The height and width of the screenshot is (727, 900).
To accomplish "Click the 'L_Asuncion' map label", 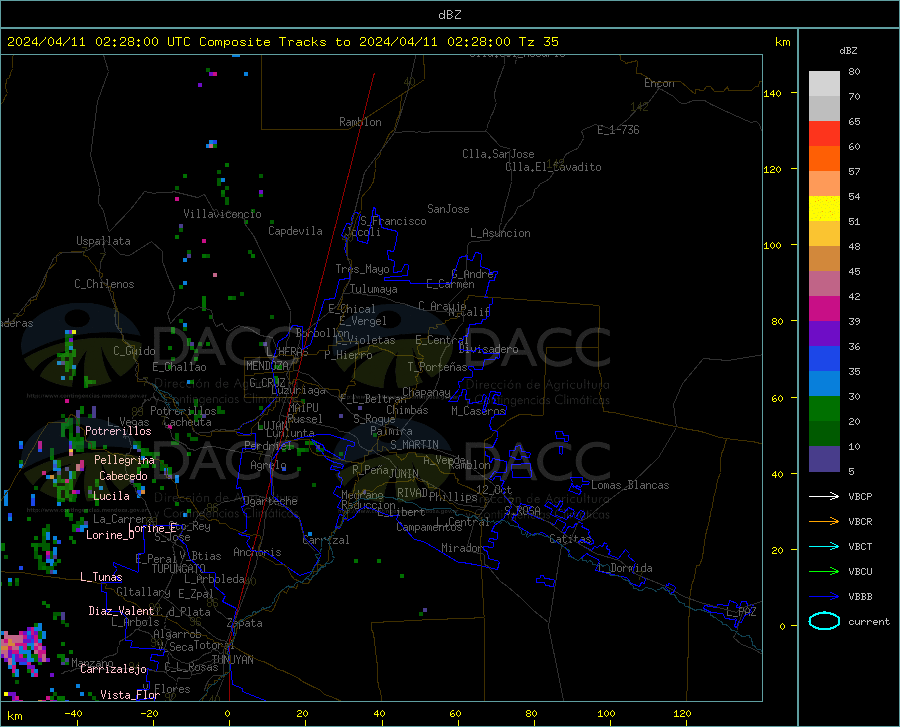I will point(500,233).
